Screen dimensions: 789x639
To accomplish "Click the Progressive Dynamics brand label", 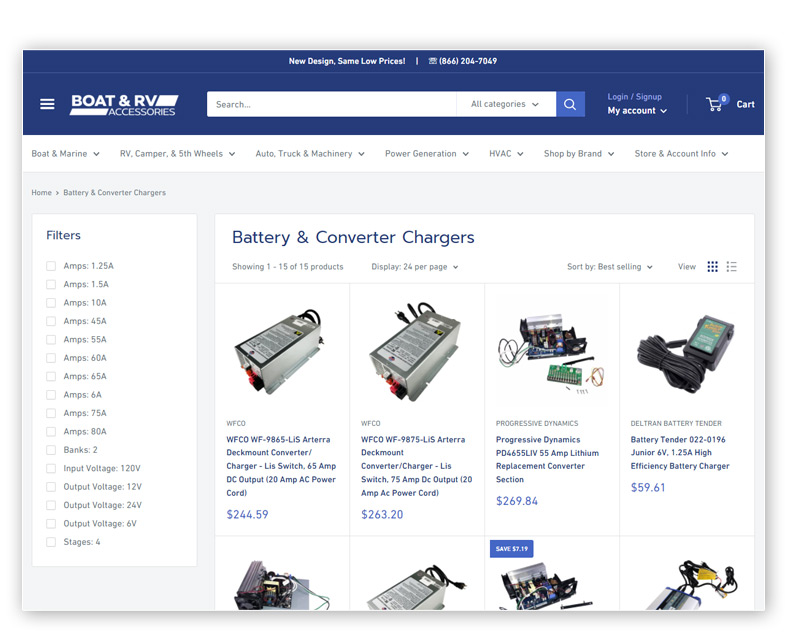I will click(x=537, y=423).
